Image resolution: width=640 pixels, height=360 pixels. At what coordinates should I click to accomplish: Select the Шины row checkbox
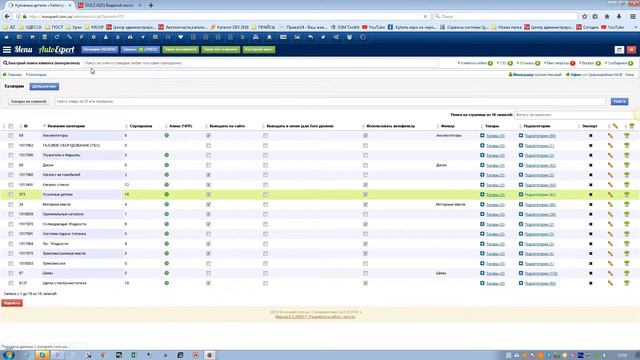(x=11, y=273)
